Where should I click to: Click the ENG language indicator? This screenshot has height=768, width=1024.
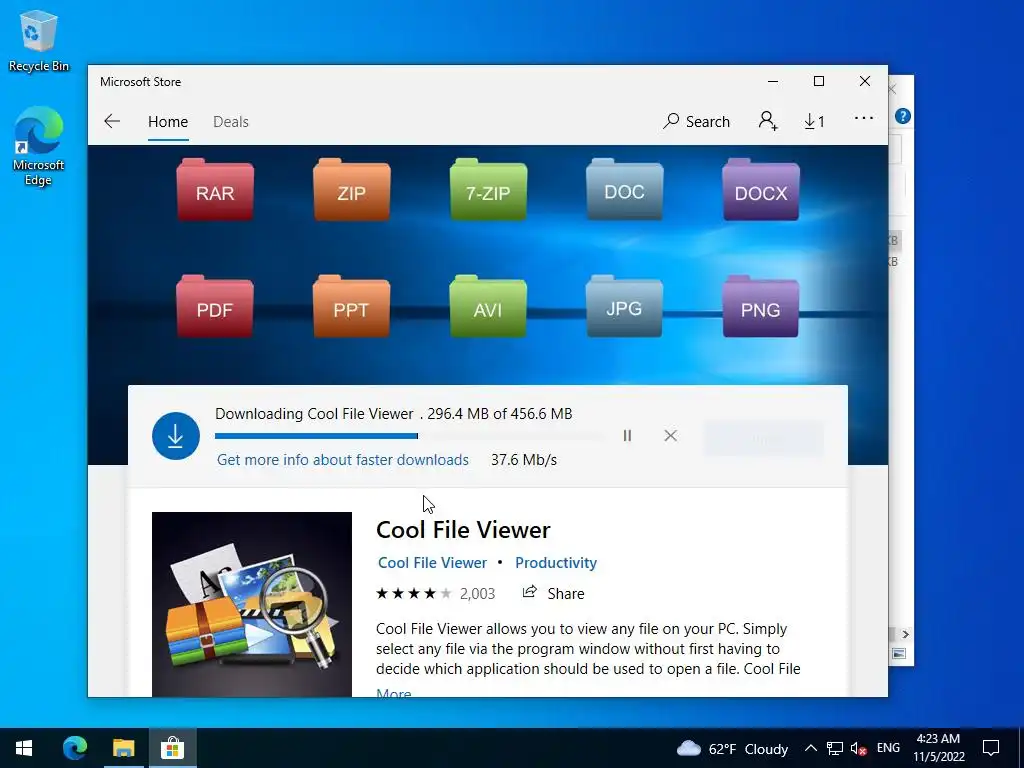pos(888,748)
